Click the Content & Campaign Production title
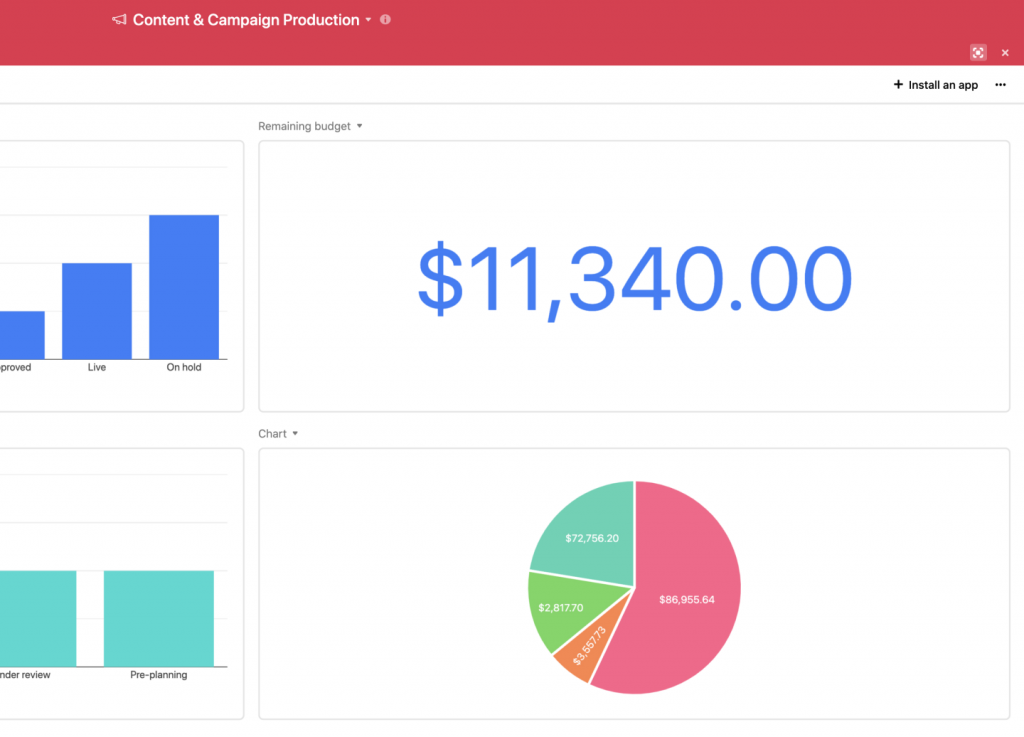Image resolution: width=1024 pixels, height=737 pixels. pyautogui.click(x=245, y=20)
